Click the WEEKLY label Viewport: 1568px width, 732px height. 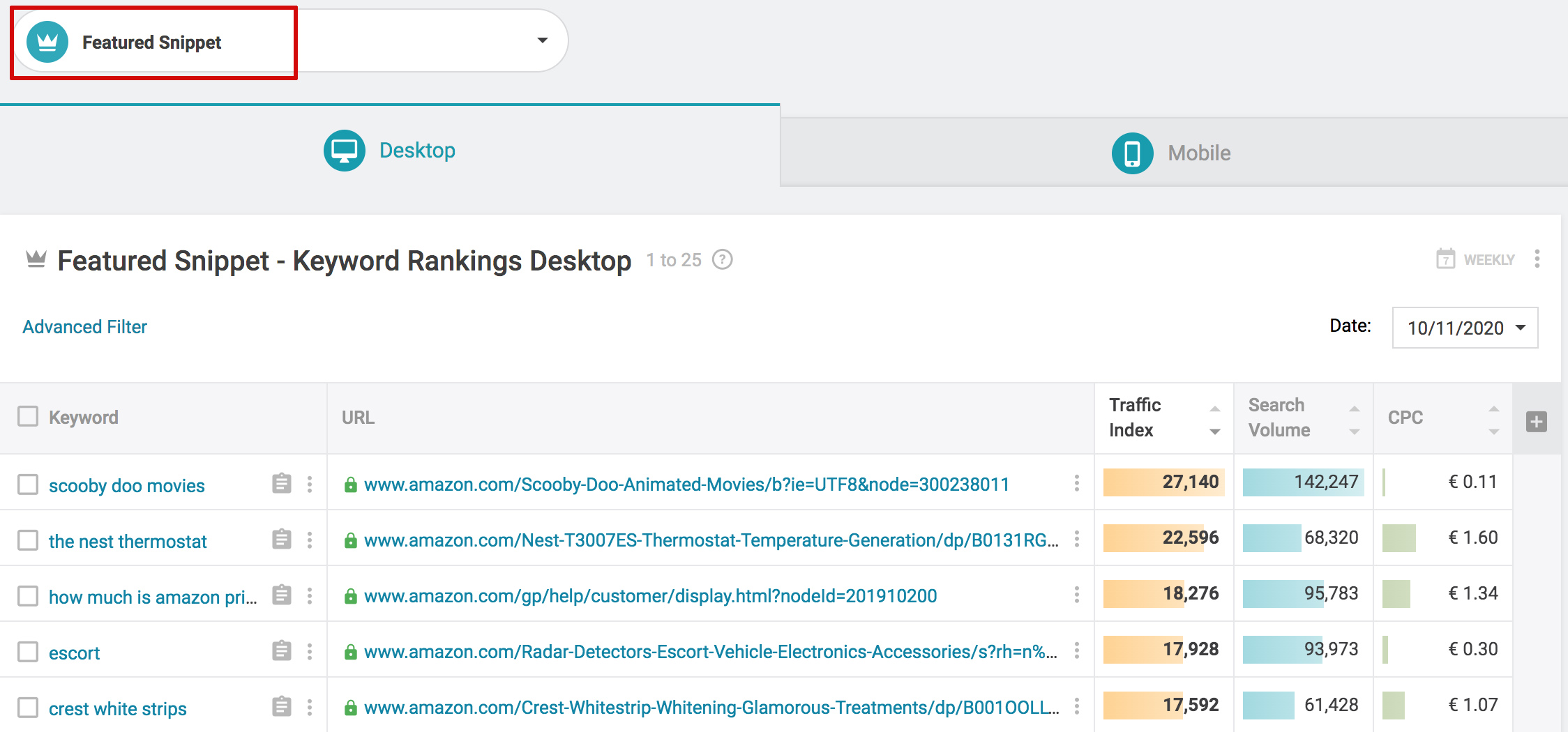coord(1489,260)
